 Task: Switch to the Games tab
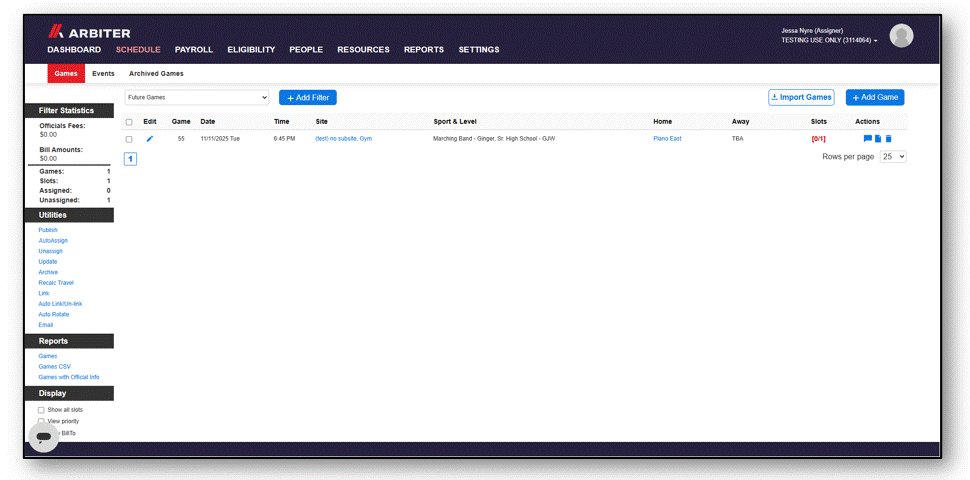(66, 74)
